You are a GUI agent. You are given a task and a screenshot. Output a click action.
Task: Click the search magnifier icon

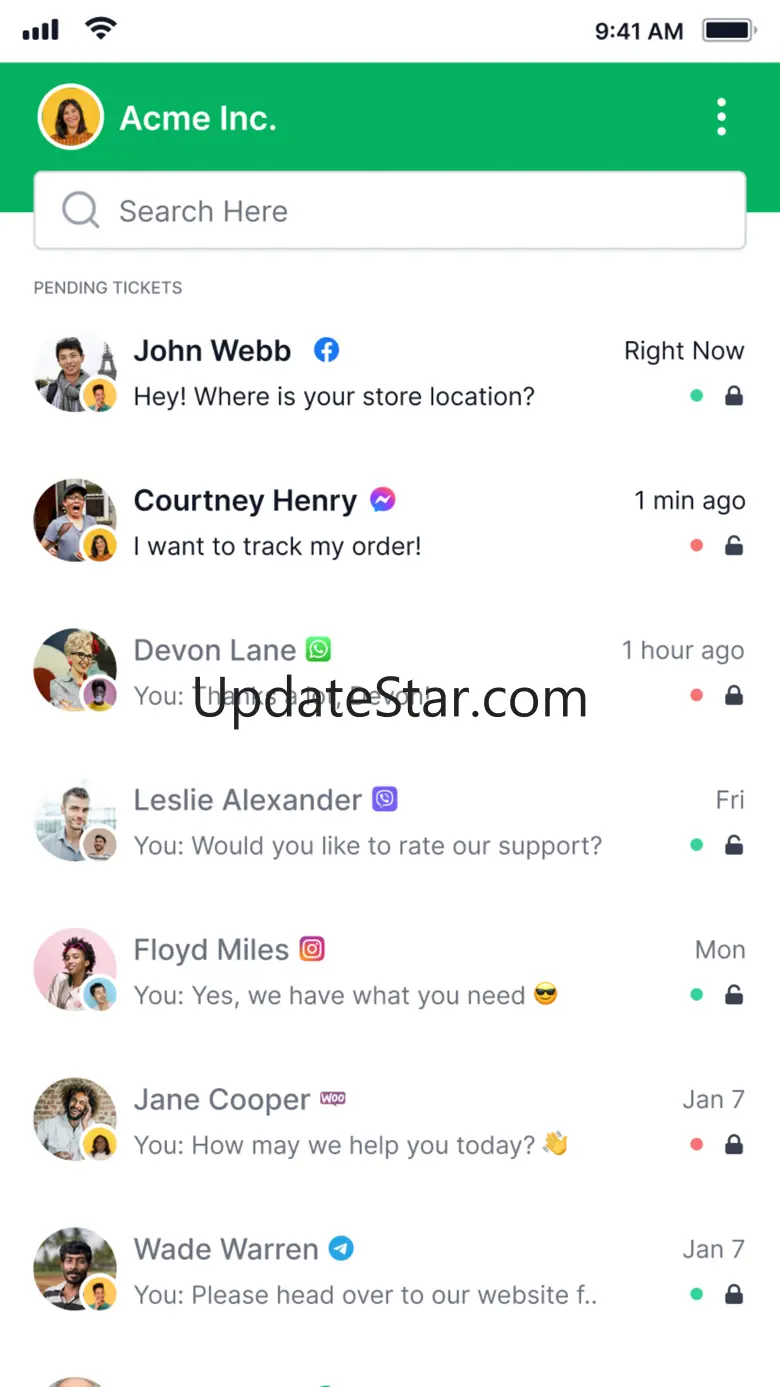(x=80, y=211)
